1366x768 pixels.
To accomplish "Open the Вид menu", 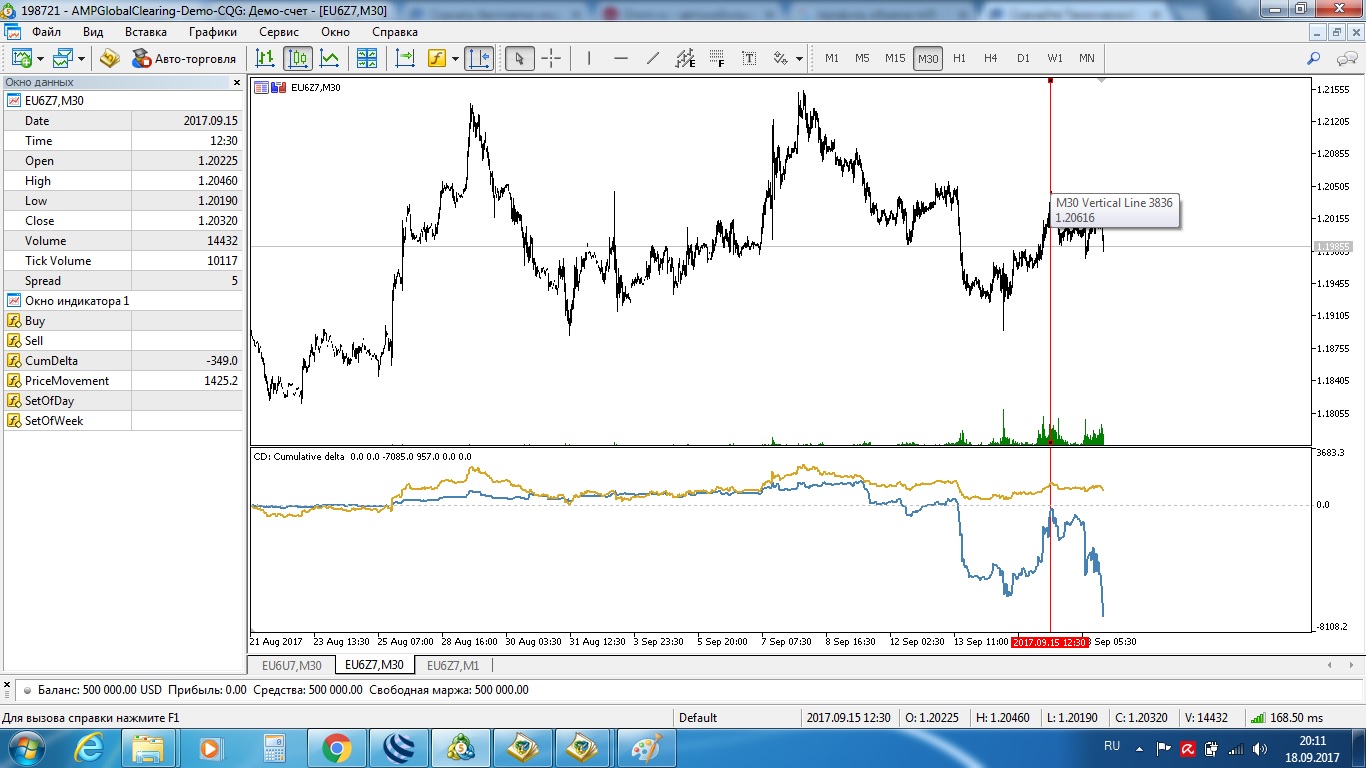I will [x=93, y=32].
